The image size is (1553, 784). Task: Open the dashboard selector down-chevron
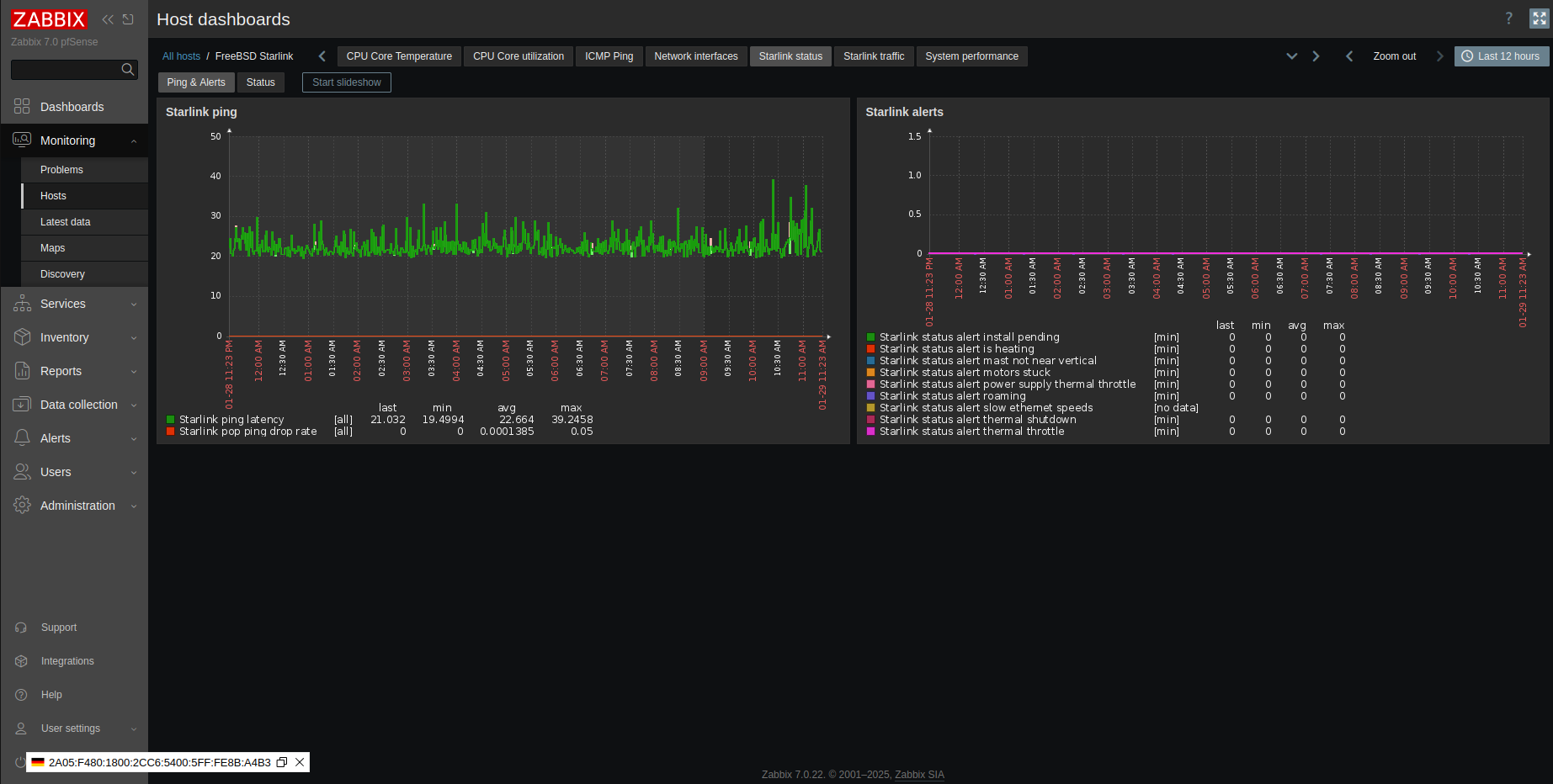1292,56
